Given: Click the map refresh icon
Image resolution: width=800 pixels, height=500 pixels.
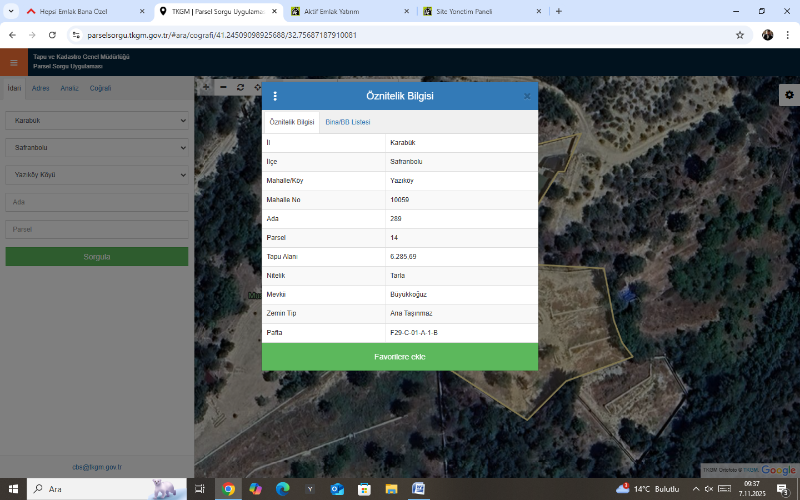Looking at the screenshot, I should pos(240,87).
